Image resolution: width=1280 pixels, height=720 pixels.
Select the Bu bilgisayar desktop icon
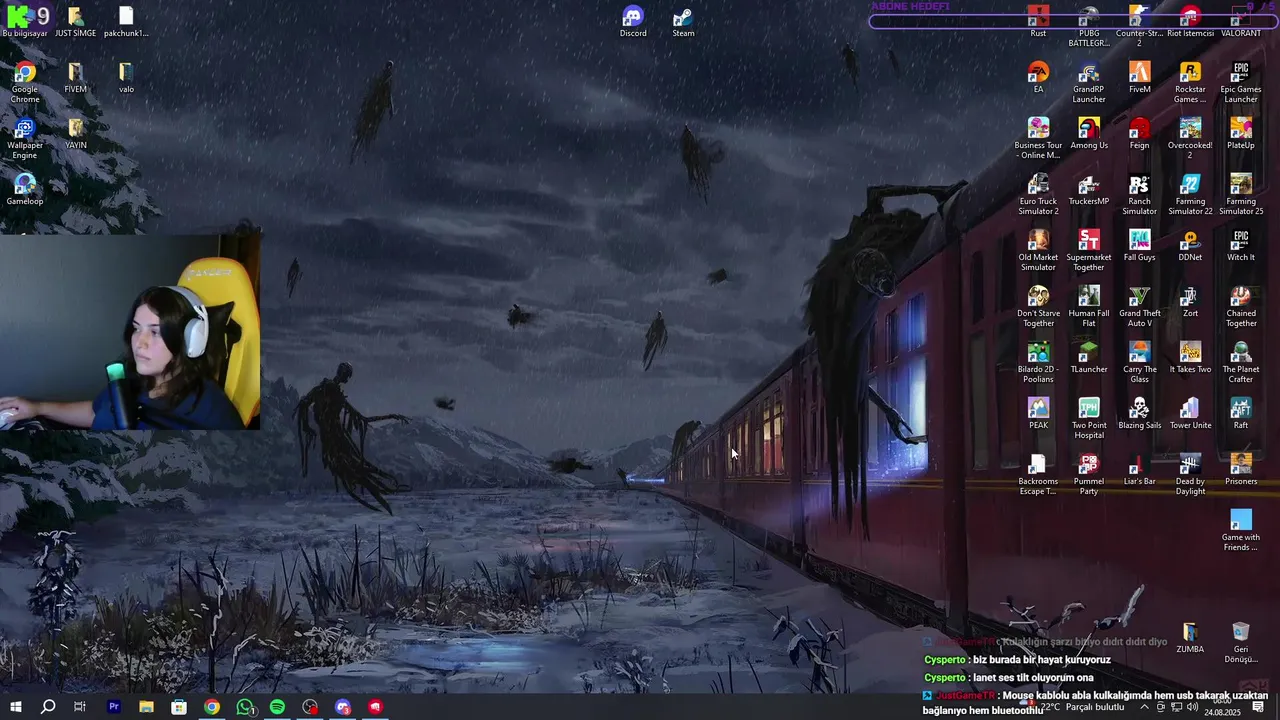[25, 22]
